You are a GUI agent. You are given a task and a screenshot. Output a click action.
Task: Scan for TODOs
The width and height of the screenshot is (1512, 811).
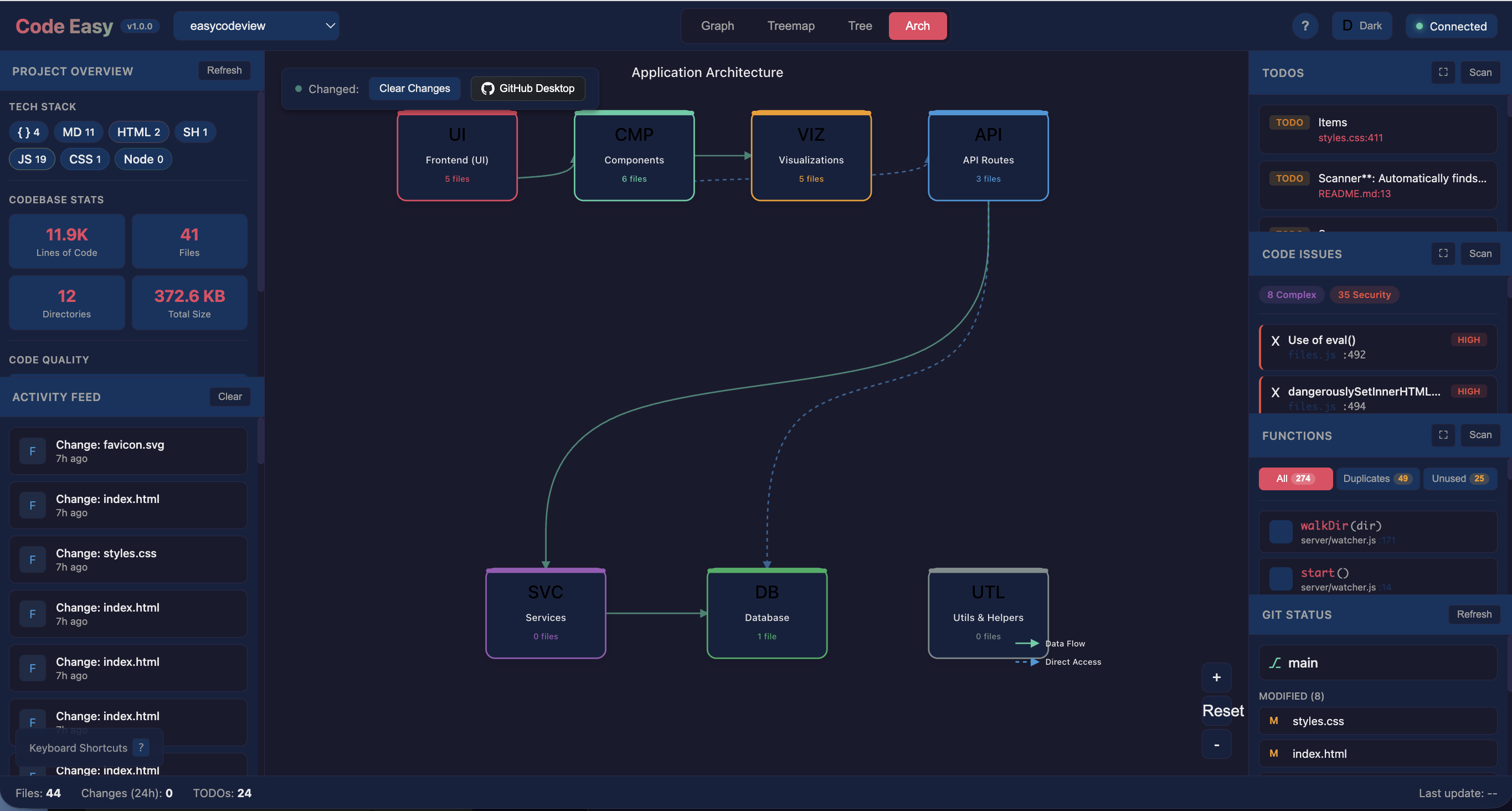[x=1480, y=72]
